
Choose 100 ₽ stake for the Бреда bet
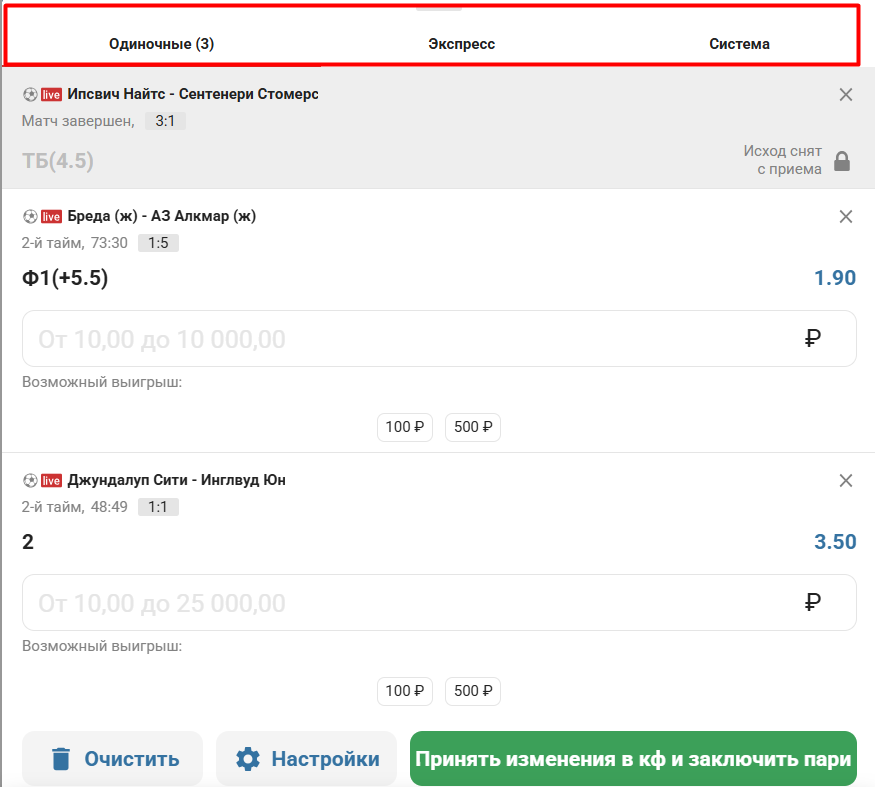(405, 427)
